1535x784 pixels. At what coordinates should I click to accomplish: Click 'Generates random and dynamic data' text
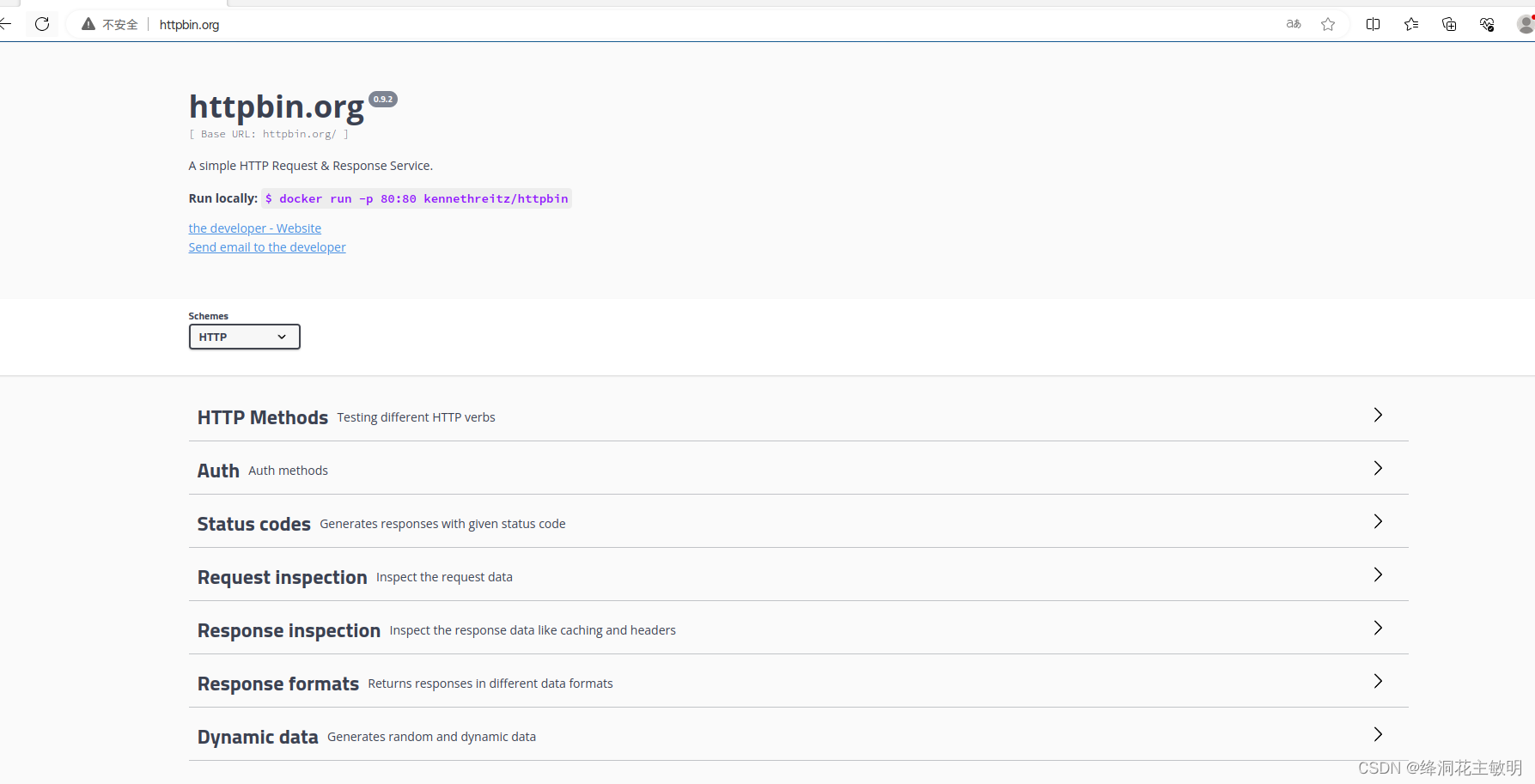tap(431, 737)
